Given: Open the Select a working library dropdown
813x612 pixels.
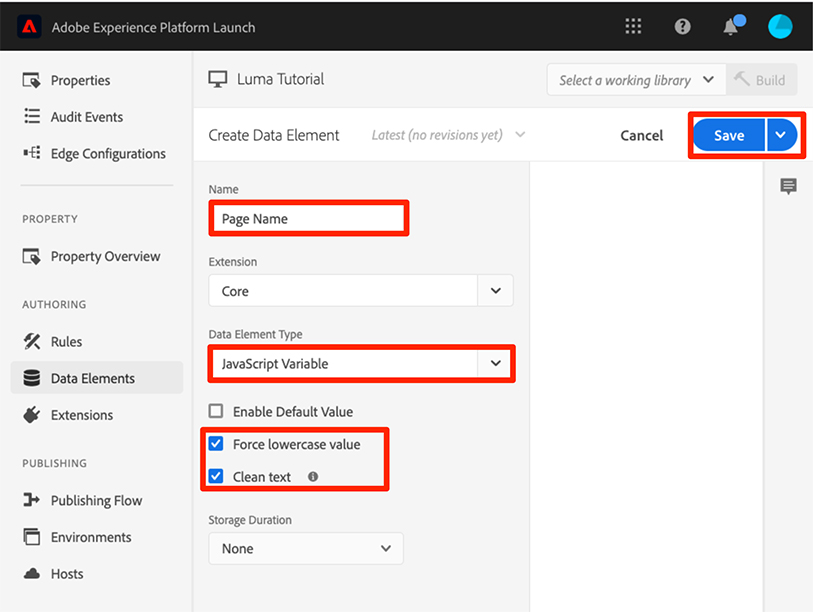Looking at the screenshot, I should (x=636, y=80).
